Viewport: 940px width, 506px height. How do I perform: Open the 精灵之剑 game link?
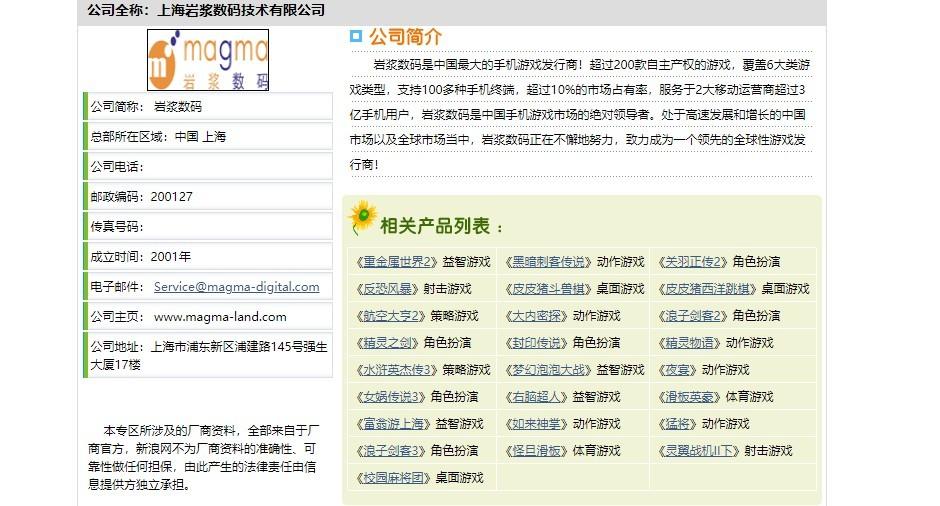388,342
